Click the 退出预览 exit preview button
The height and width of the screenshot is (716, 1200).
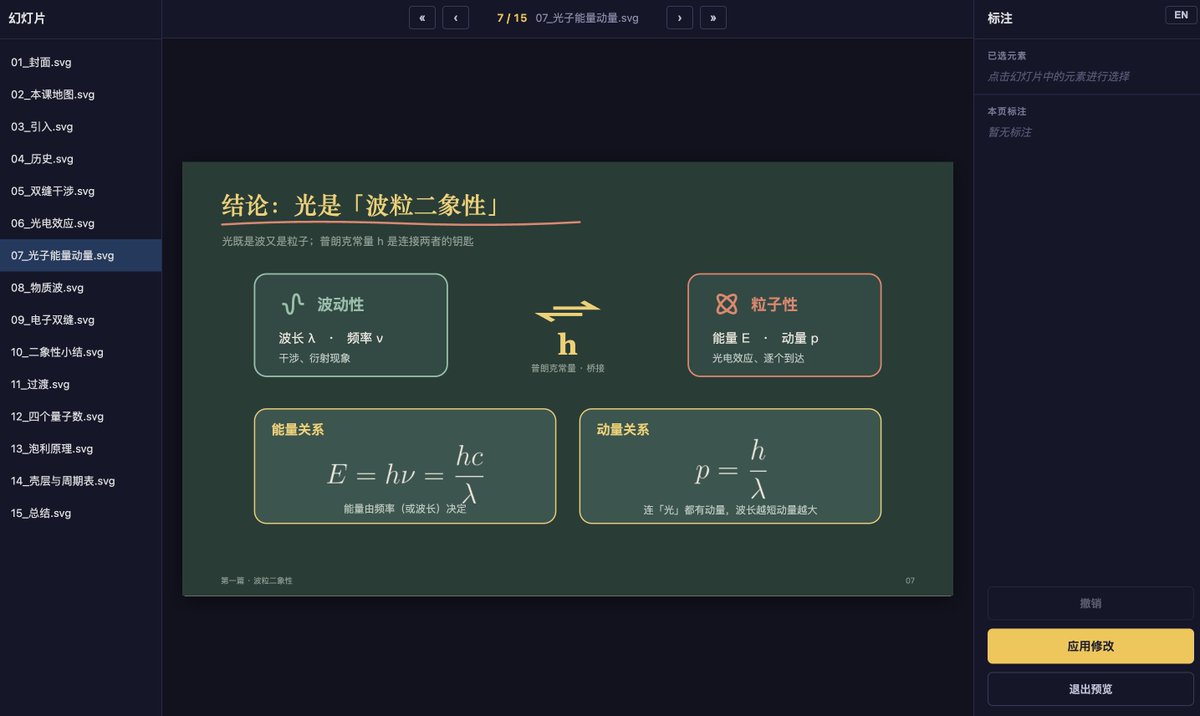click(1090, 689)
